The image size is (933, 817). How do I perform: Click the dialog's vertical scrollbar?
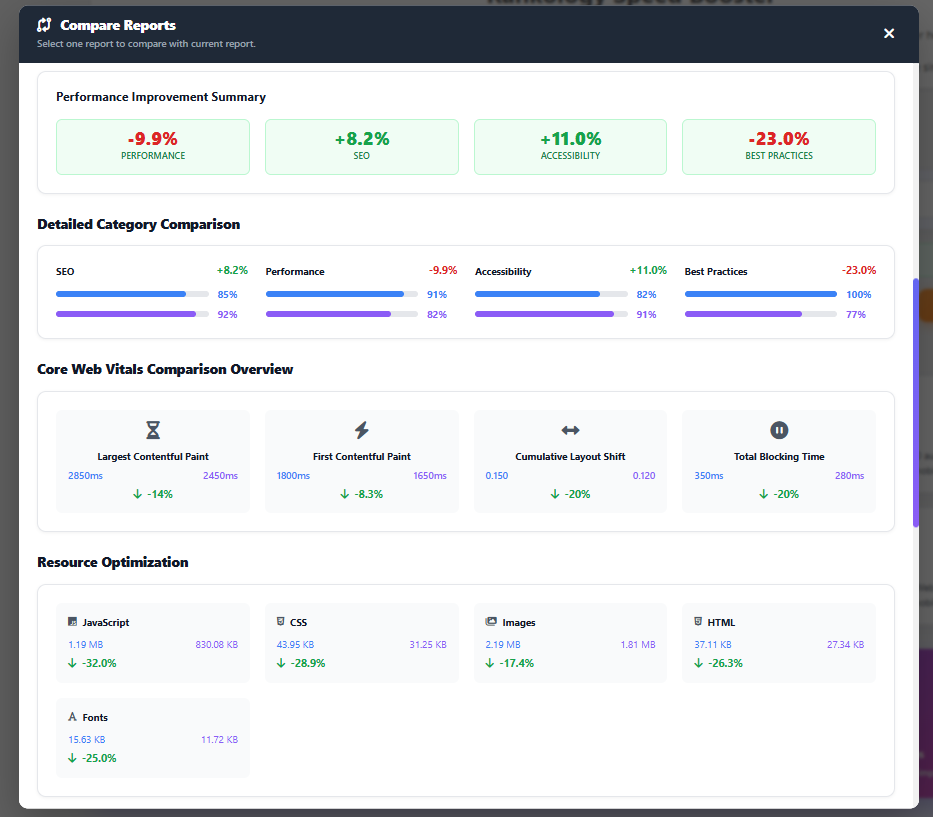pos(914,402)
